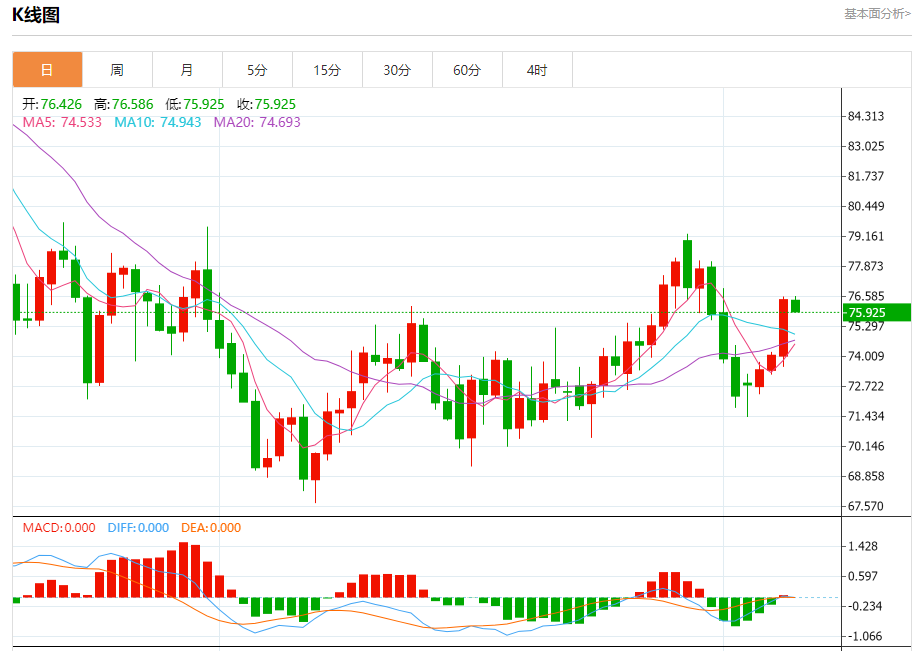Click the 收:75.925 close value
The image size is (922, 651).
click(x=266, y=104)
